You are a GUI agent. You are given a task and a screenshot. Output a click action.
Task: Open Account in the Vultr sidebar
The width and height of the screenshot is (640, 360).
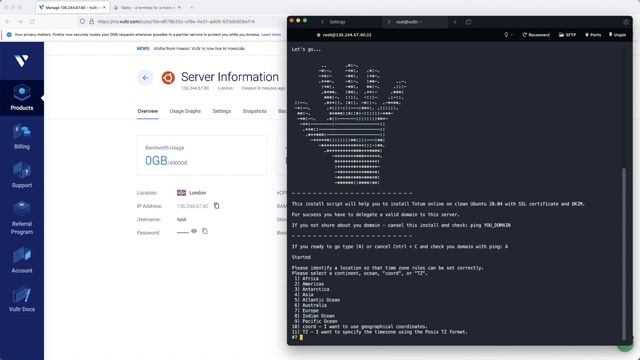click(x=22, y=260)
